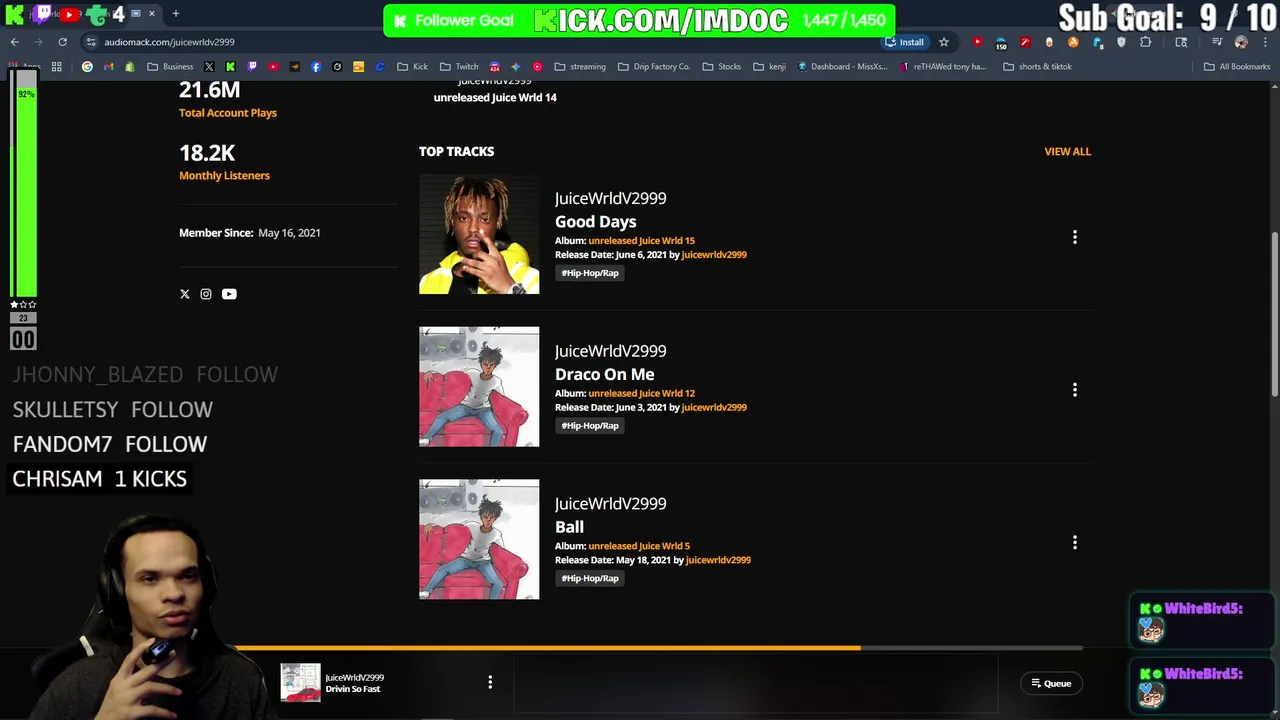Click the bookmark icon with 424 badge

click(x=495, y=67)
